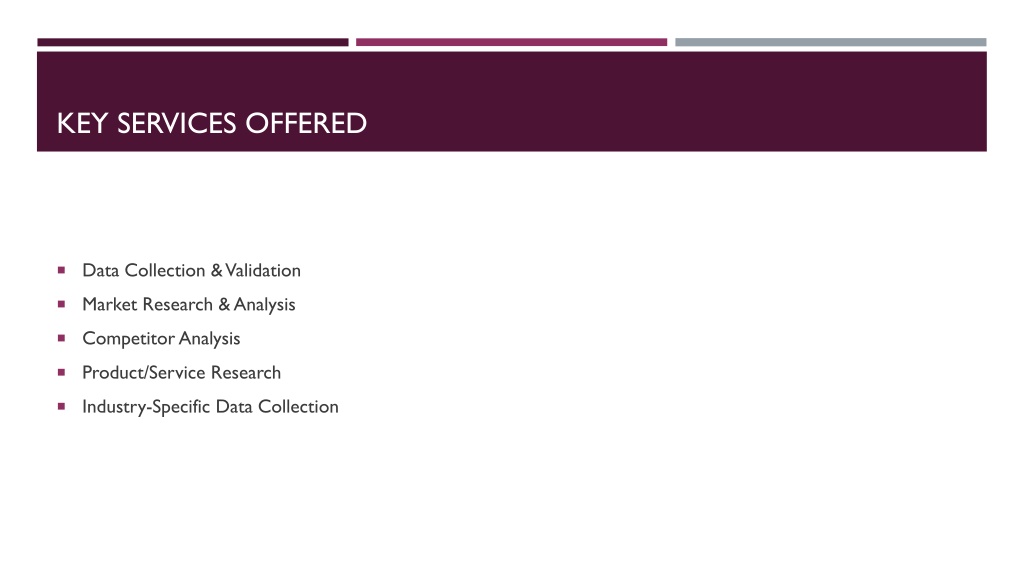Click the square bullet marker before 'Competitor Analysis'
1024x576 pixels.
click(x=61, y=338)
